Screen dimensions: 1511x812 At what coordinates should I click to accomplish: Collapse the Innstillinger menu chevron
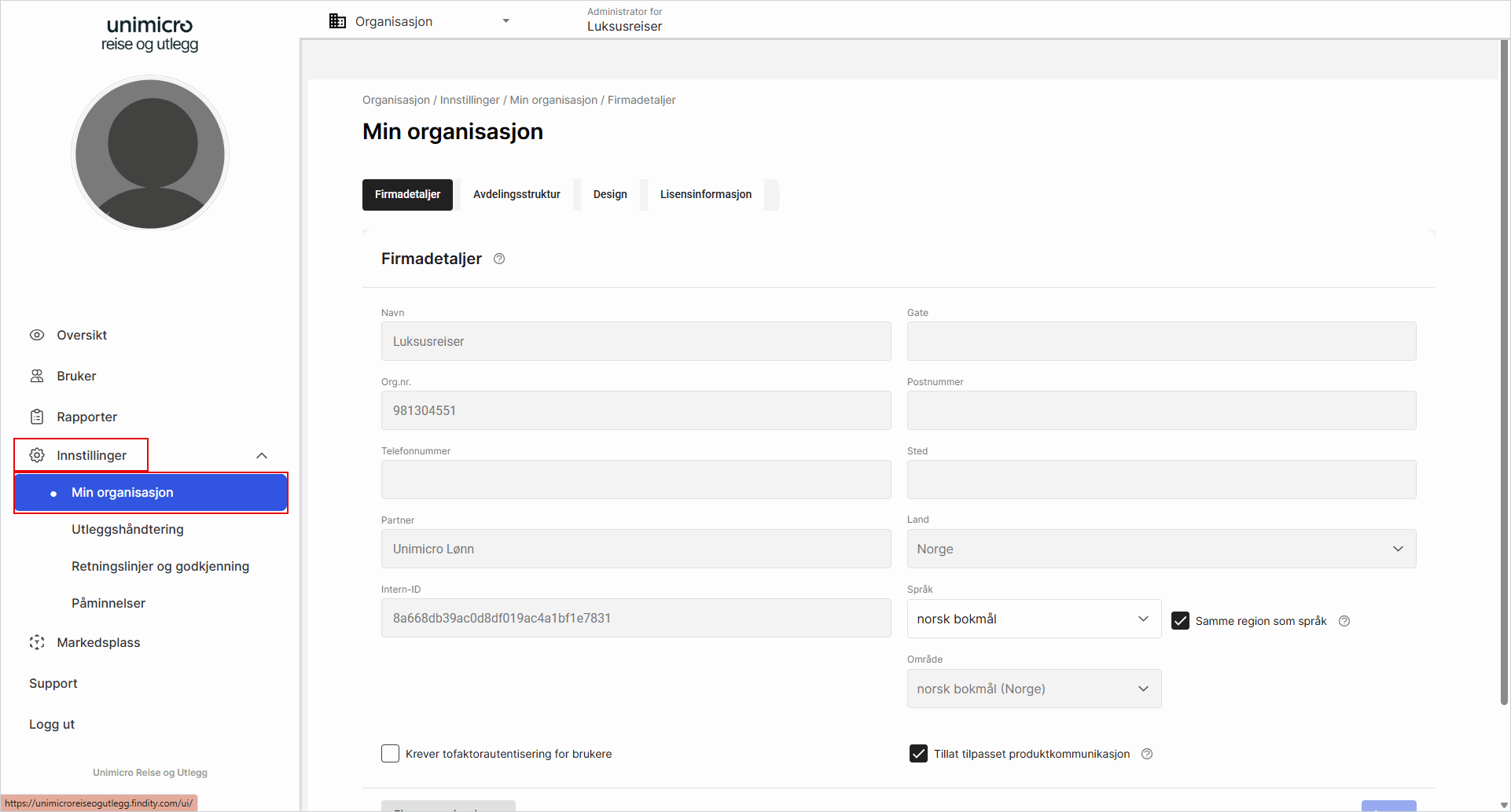coord(262,456)
